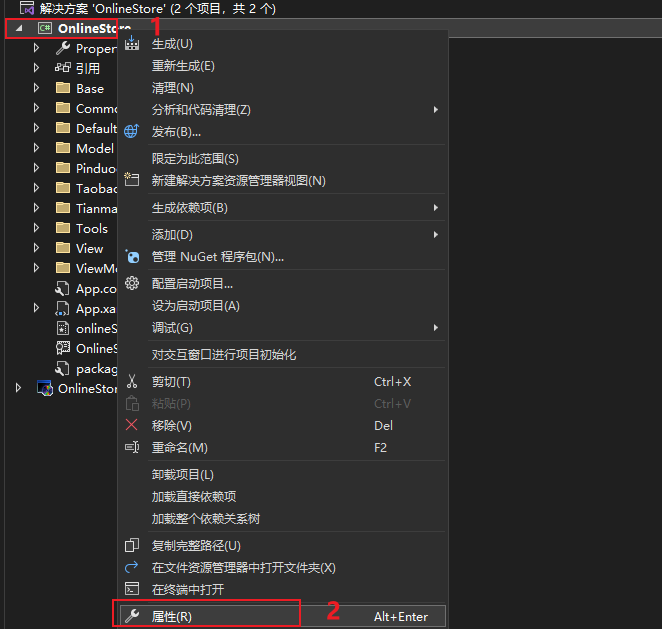Select 设为启动项目(A) from the menu

pyautogui.click(x=196, y=306)
